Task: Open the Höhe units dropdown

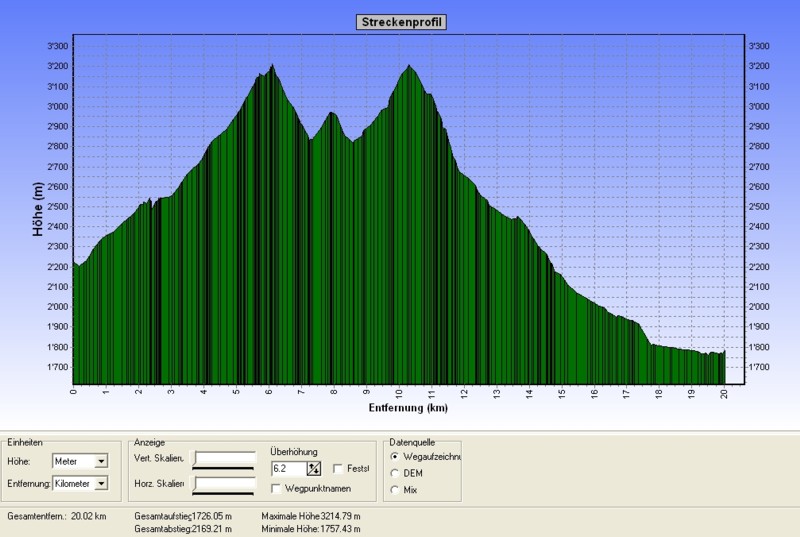Action: (x=101, y=461)
